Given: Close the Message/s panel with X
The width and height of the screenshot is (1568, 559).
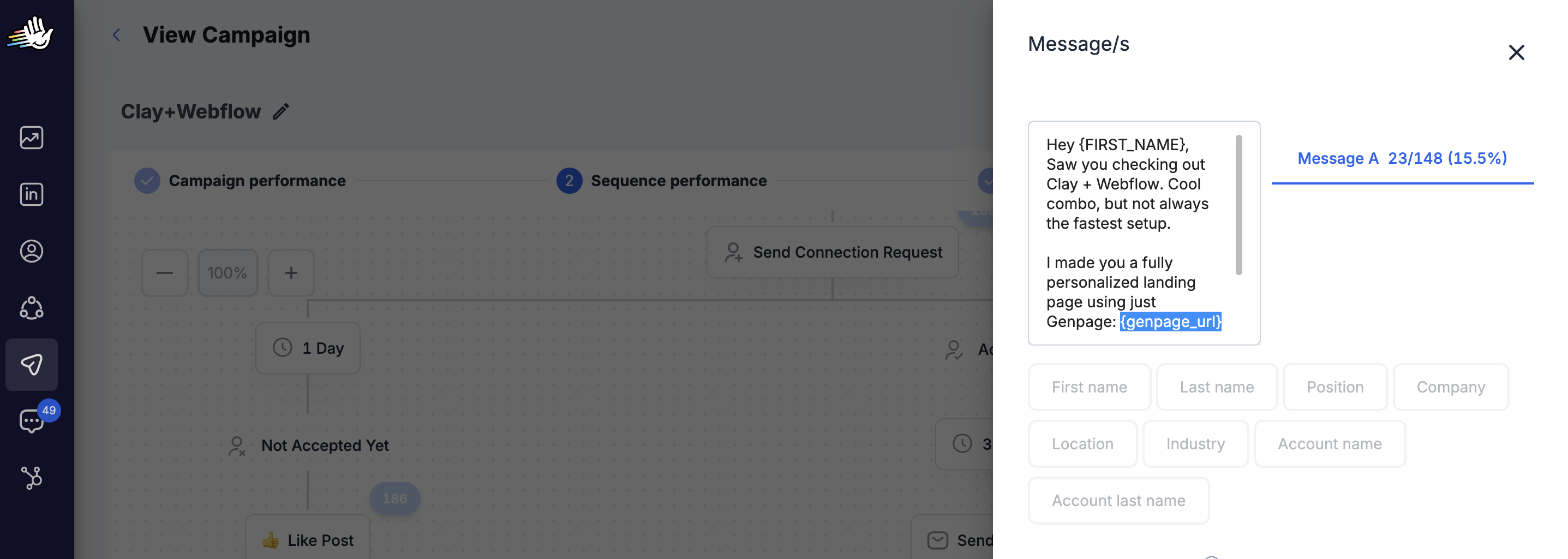Looking at the screenshot, I should click(x=1516, y=52).
